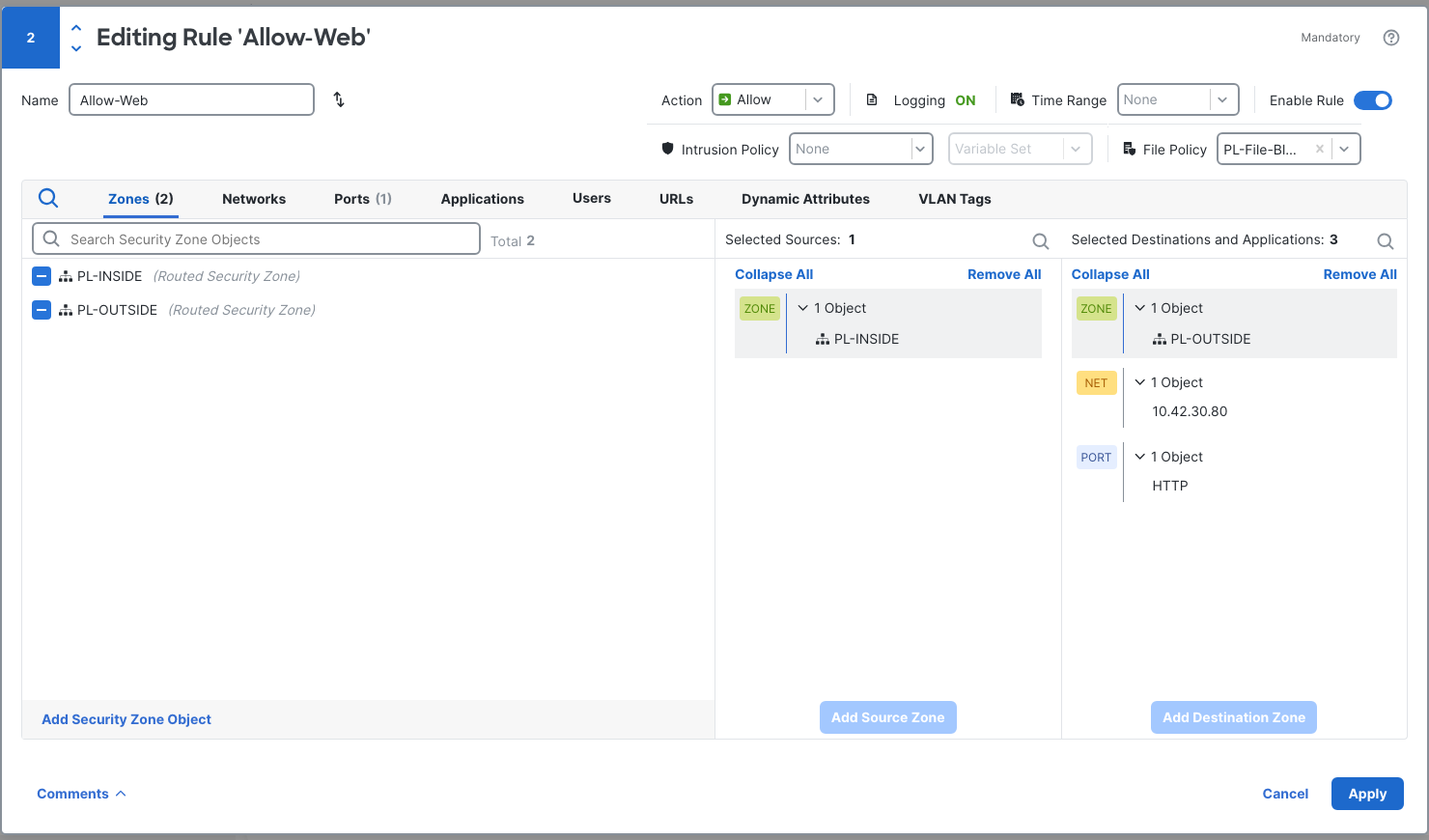This screenshot has width=1429, height=840.
Task: Click the Search Security Zone Objects field
Action: (256, 238)
